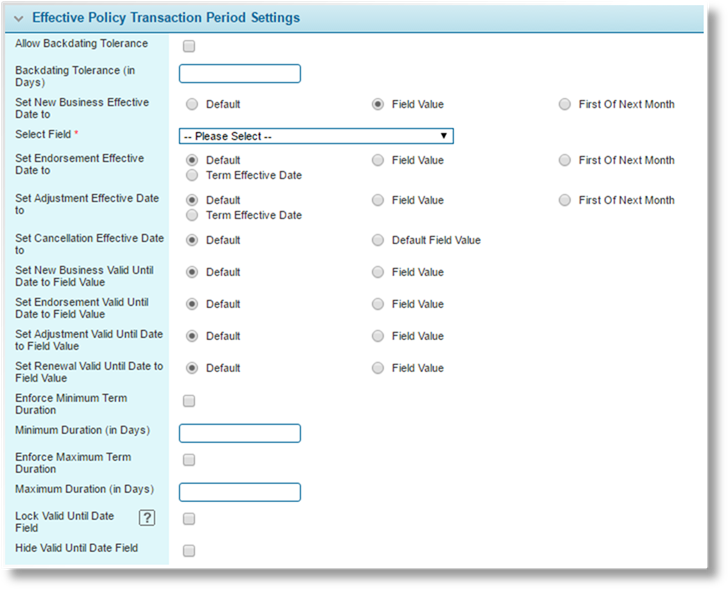Image resolution: width=728 pixels, height=589 pixels.
Task: Choose Term Effective Date for Endorsement Effective Date
Action: (x=192, y=175)
